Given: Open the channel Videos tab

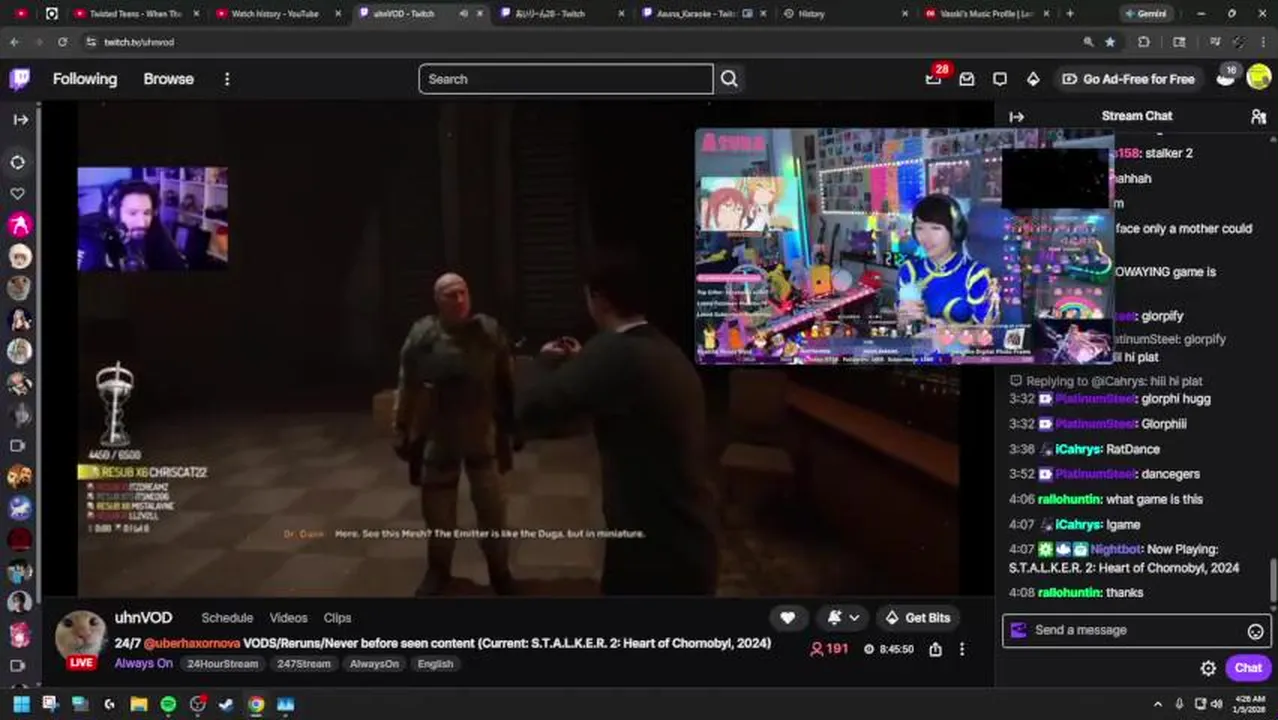Looking at the screenshot, I should pos(288,618).
